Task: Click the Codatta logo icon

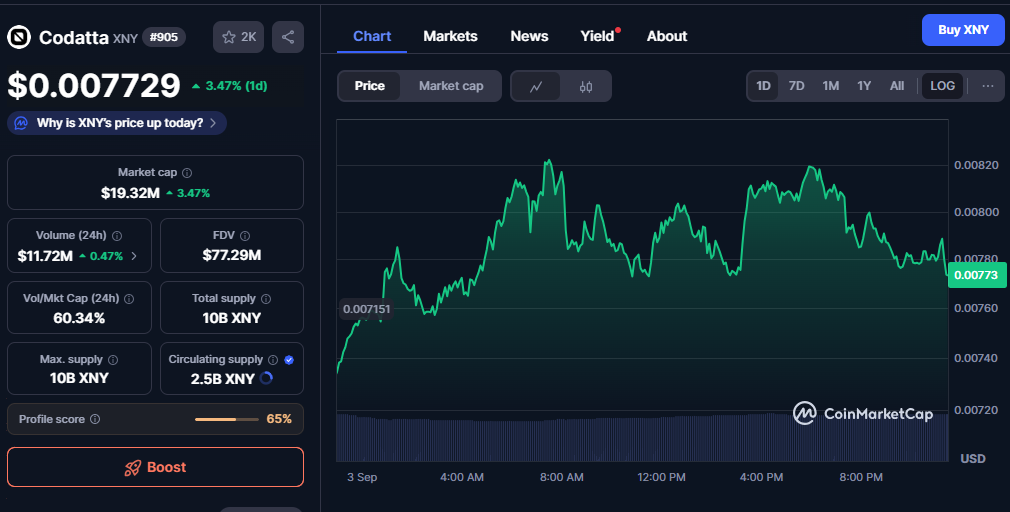Action: point(19,37)
